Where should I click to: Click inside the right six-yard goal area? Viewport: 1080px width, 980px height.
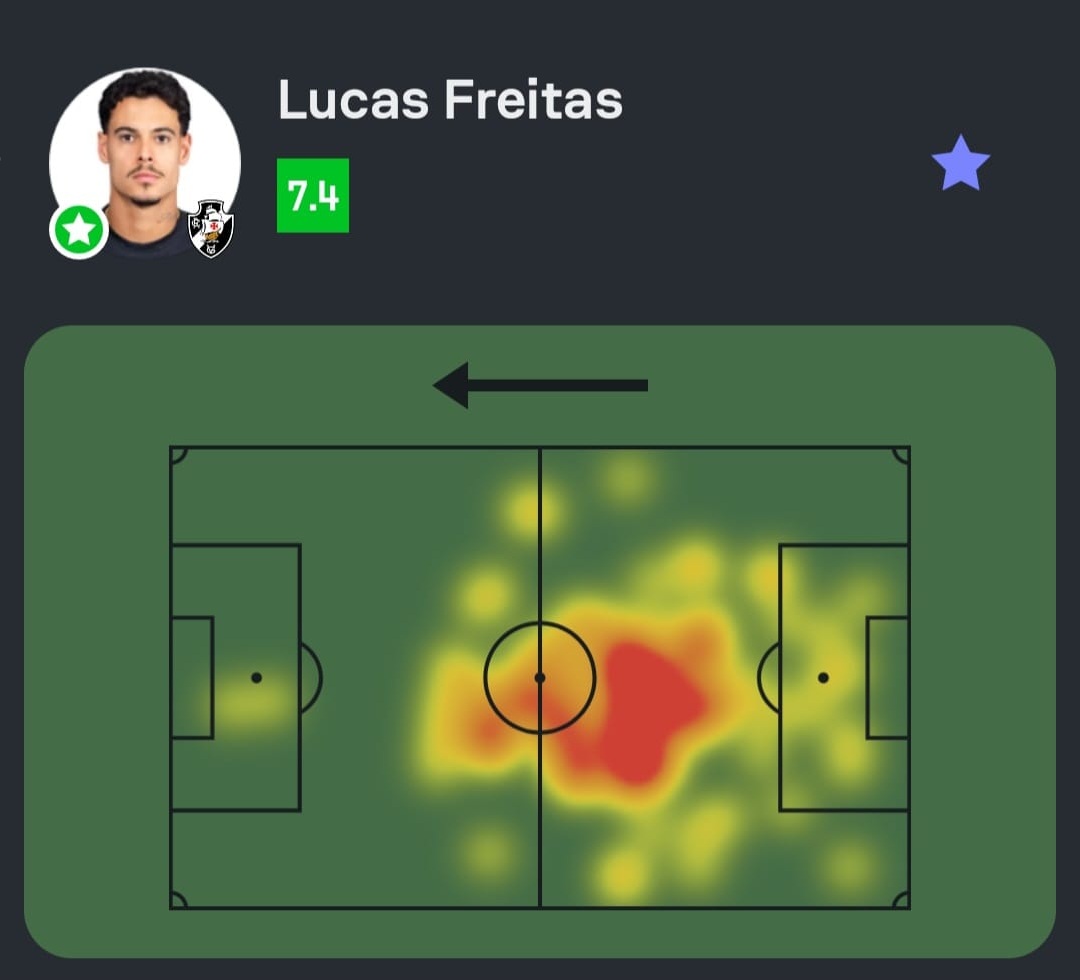pos(888,678)
